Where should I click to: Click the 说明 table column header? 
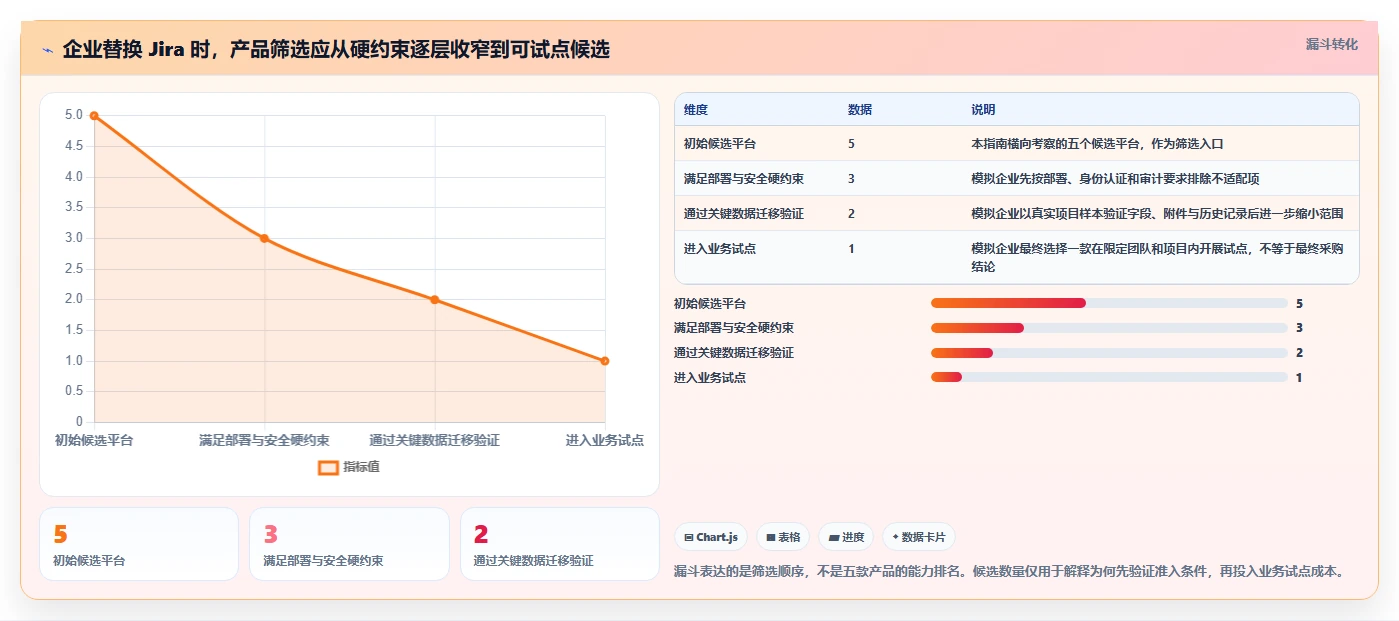pyautogui.click(x=983, y=110)
